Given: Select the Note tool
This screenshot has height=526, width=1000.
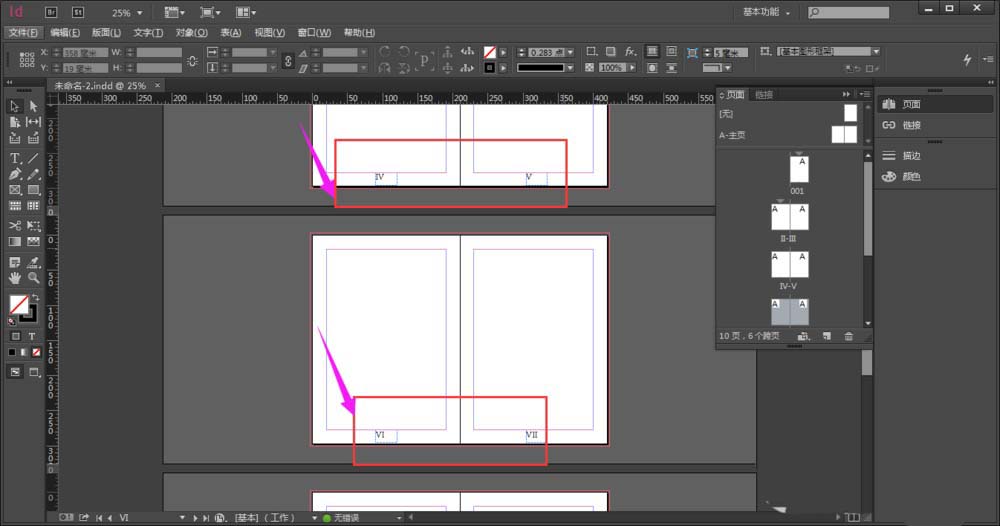Looking at the screenshot, I should [x=15, y=262].
